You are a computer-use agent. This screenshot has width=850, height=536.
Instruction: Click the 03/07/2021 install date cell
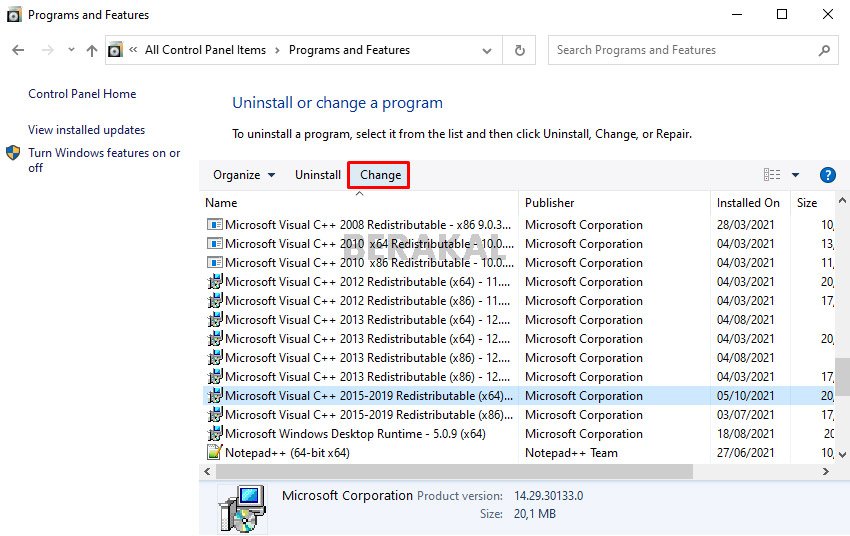coord(745,415)
